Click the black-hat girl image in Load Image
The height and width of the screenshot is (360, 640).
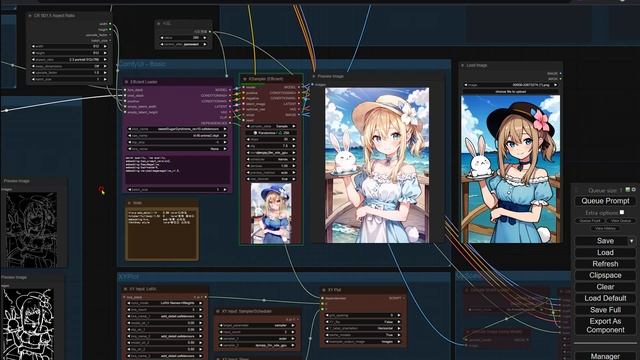coord(510,169)
